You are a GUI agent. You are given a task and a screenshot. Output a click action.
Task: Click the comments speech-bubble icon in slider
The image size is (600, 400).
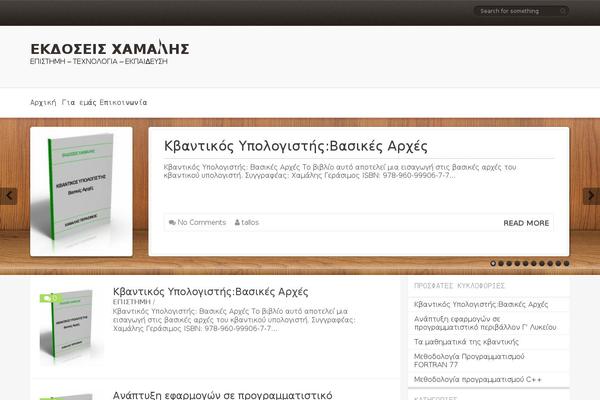coord(172,222)
